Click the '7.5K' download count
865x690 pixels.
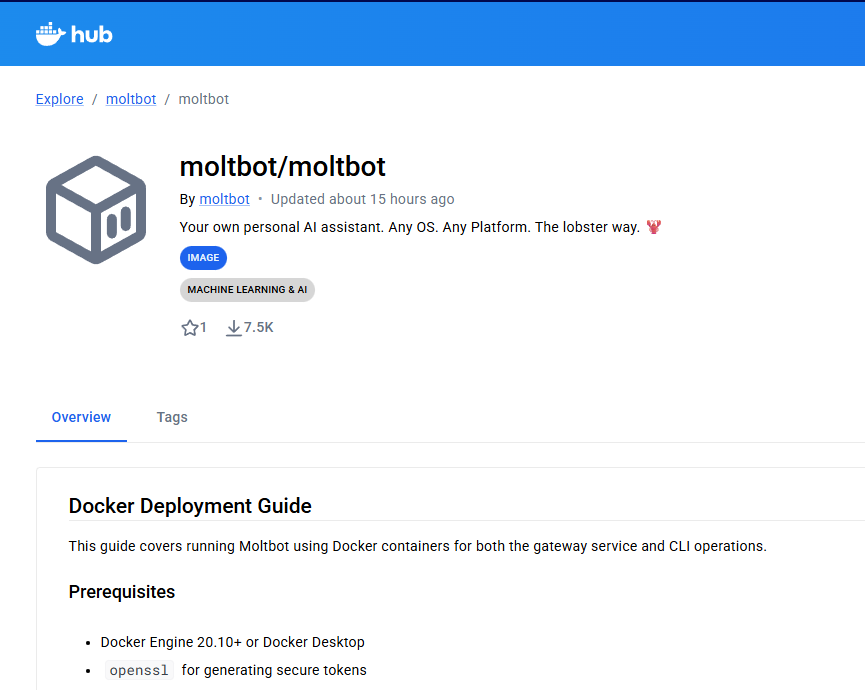(x=259, y=327)
